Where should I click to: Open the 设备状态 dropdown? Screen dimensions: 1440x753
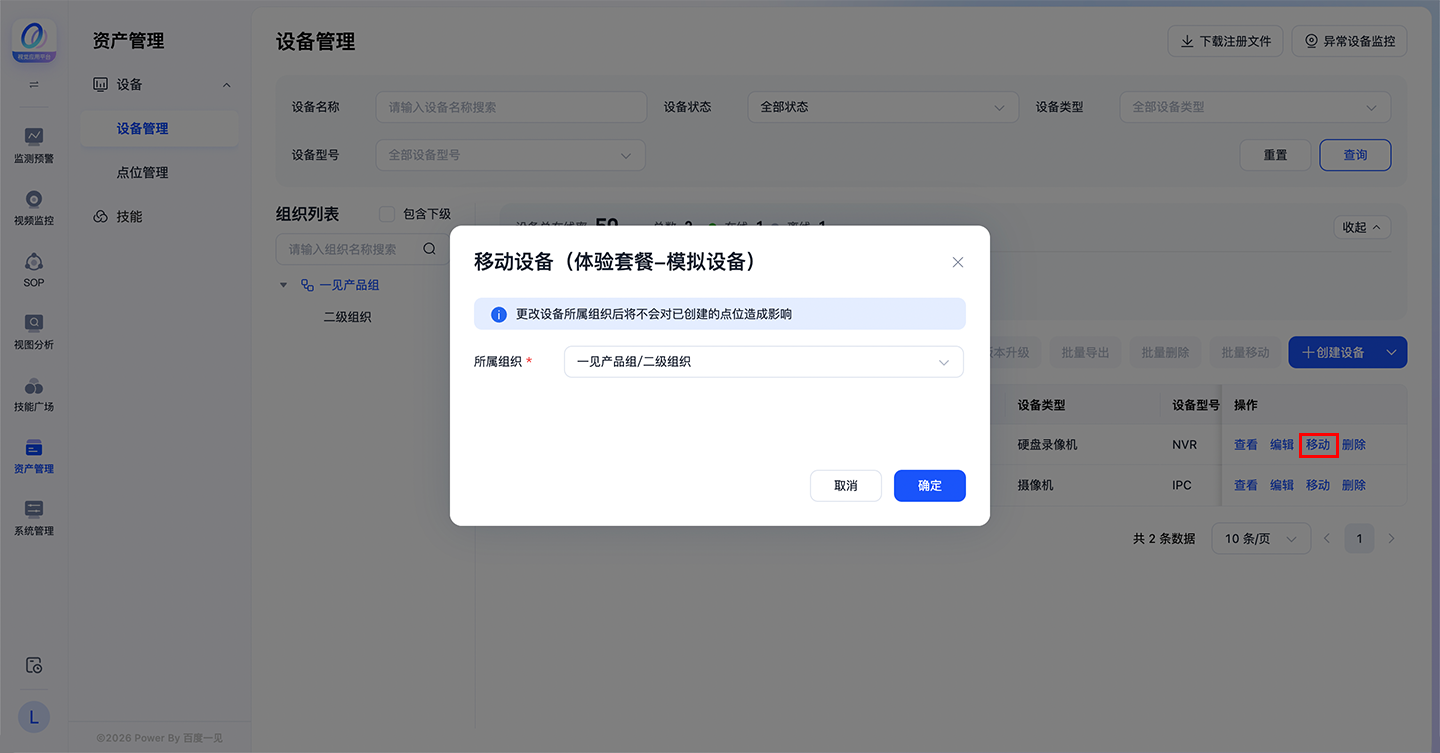point(883,107)
